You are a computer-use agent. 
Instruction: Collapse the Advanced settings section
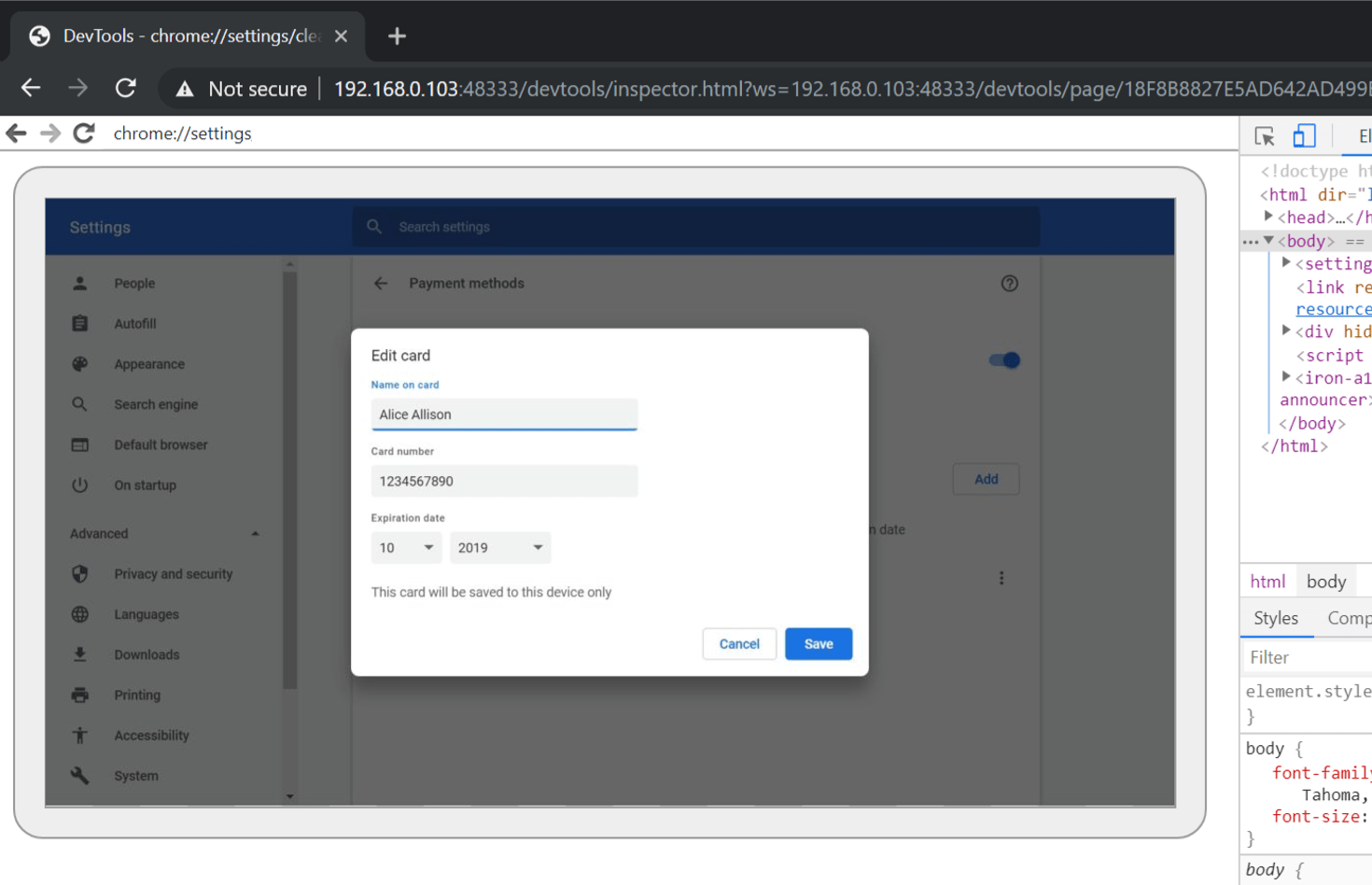(255, 533)
